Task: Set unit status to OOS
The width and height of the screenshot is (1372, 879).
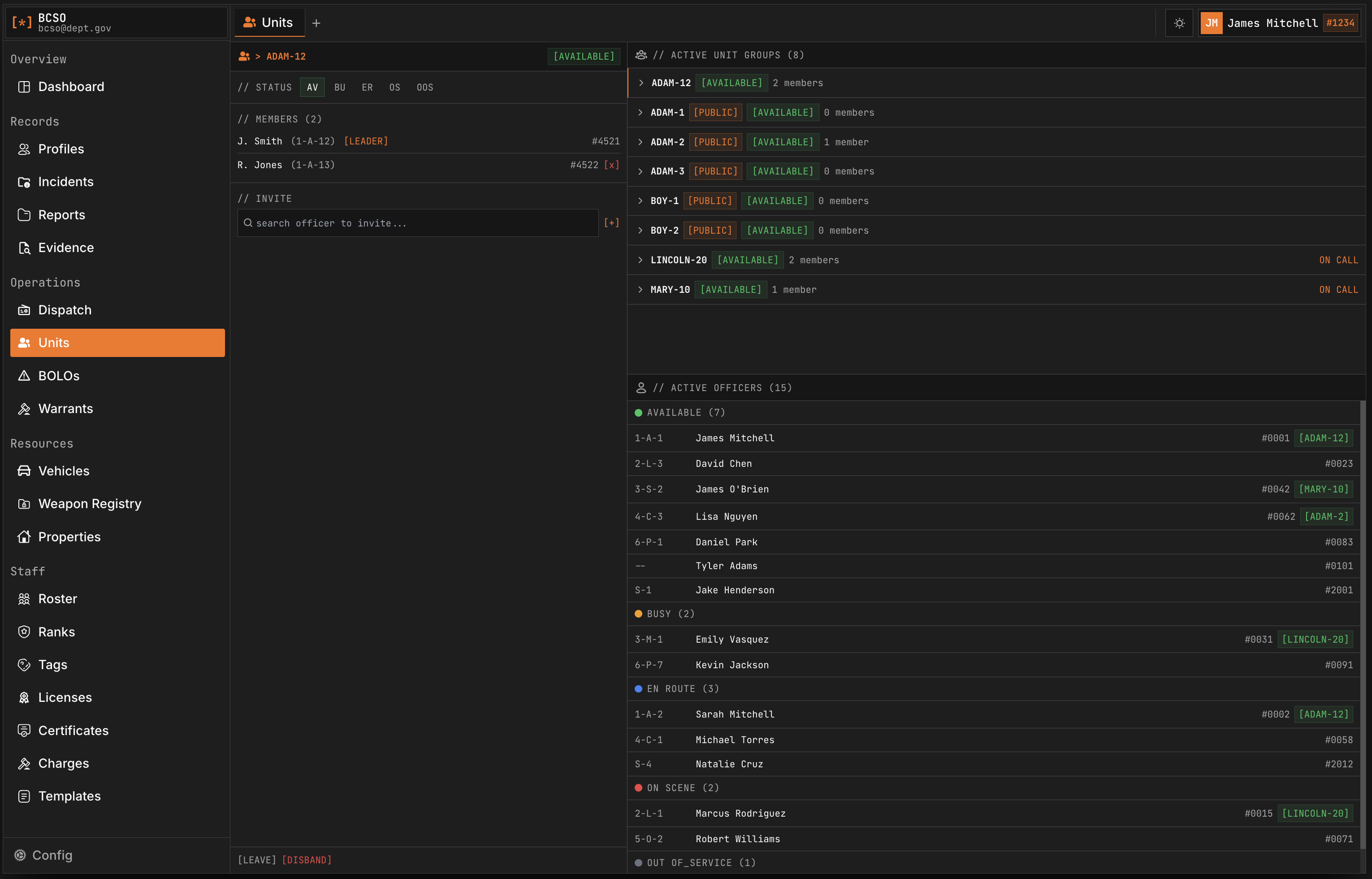Action: click(x=424, y=87)
